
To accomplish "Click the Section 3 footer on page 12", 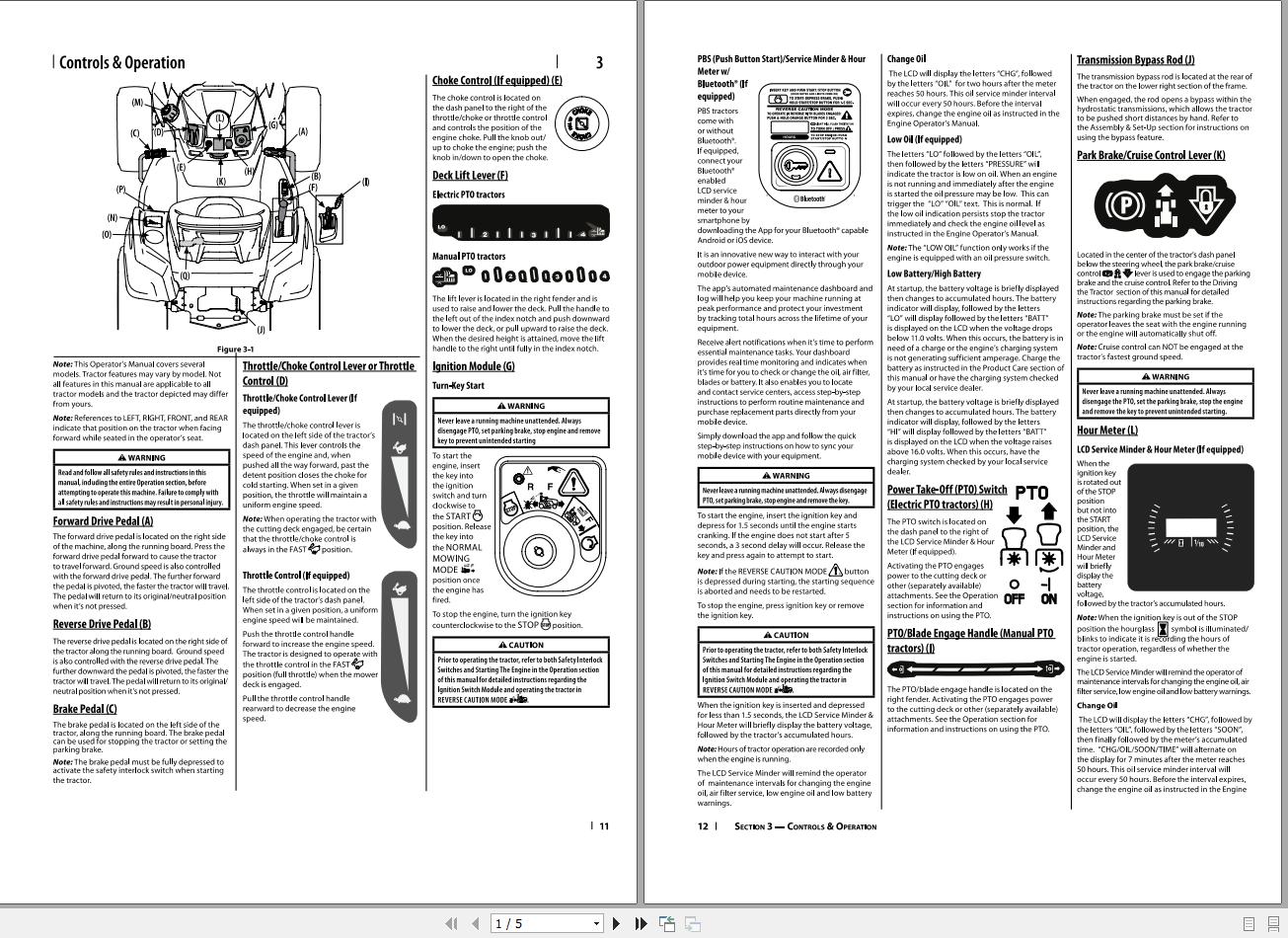I will (x=805, y=826).
